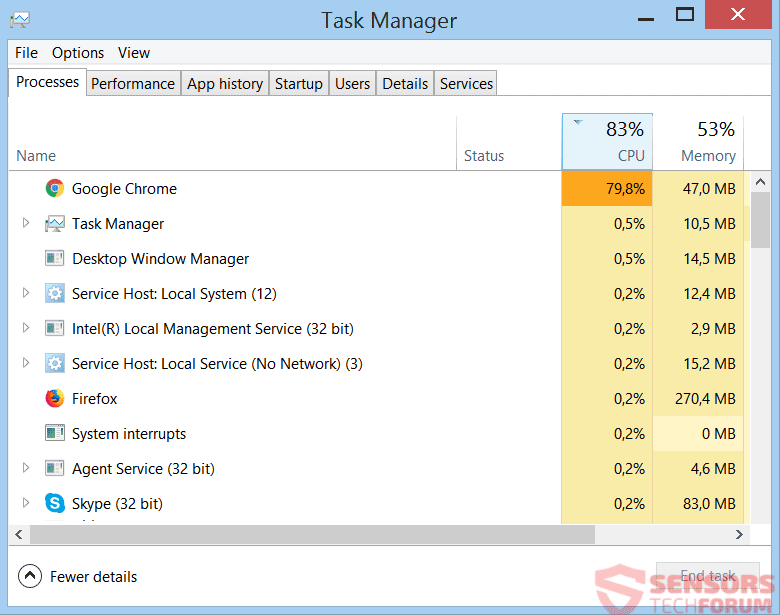This screenshot has height=615, width=780.
Task: Click the Skype process icon
Action: (x=55, y=504)
